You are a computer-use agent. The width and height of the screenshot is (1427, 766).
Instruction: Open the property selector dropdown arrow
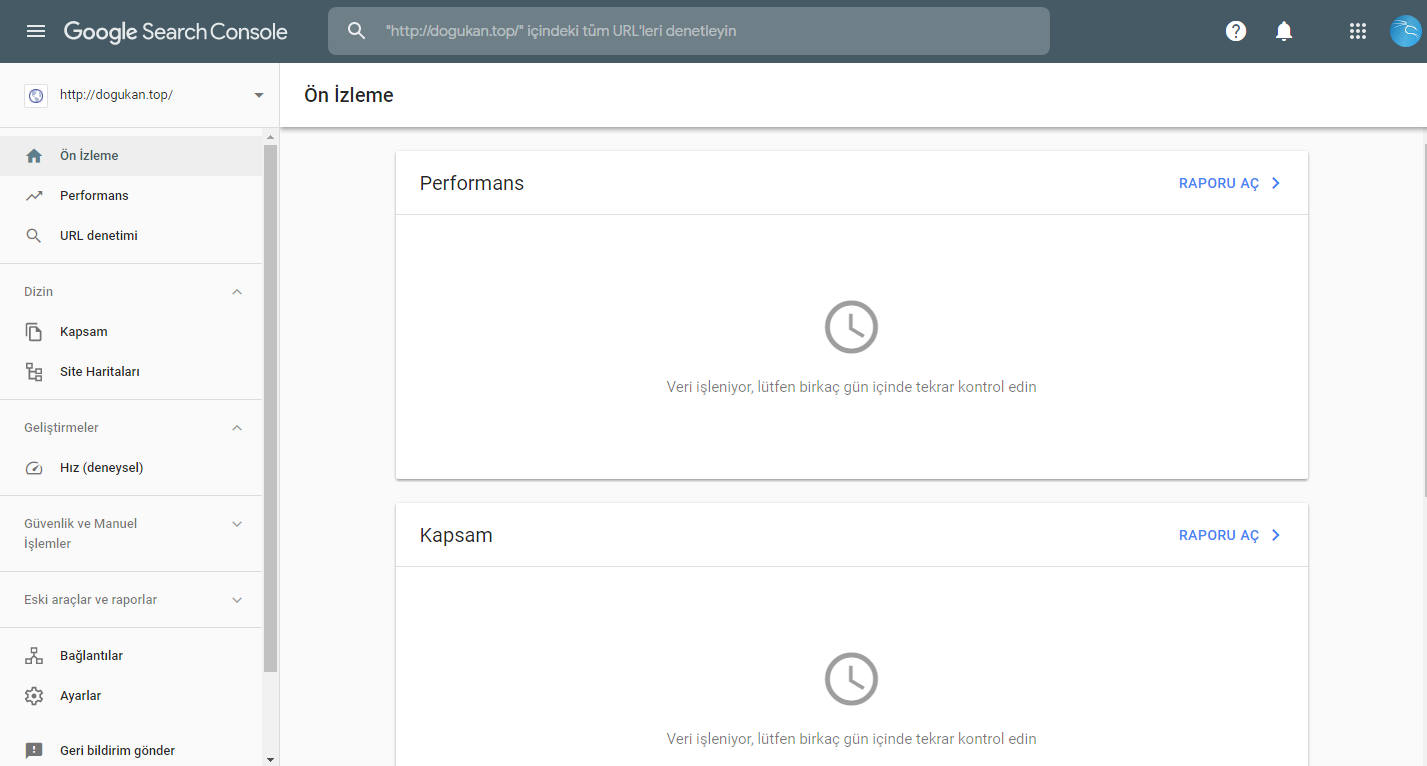pyautogui.click(x=259, y=95)
